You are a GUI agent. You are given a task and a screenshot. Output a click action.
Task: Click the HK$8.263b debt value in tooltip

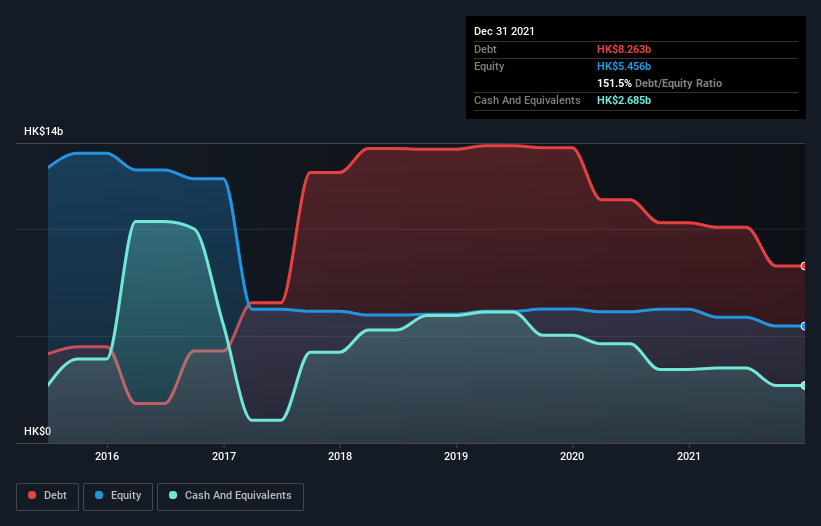click(624, 49)
